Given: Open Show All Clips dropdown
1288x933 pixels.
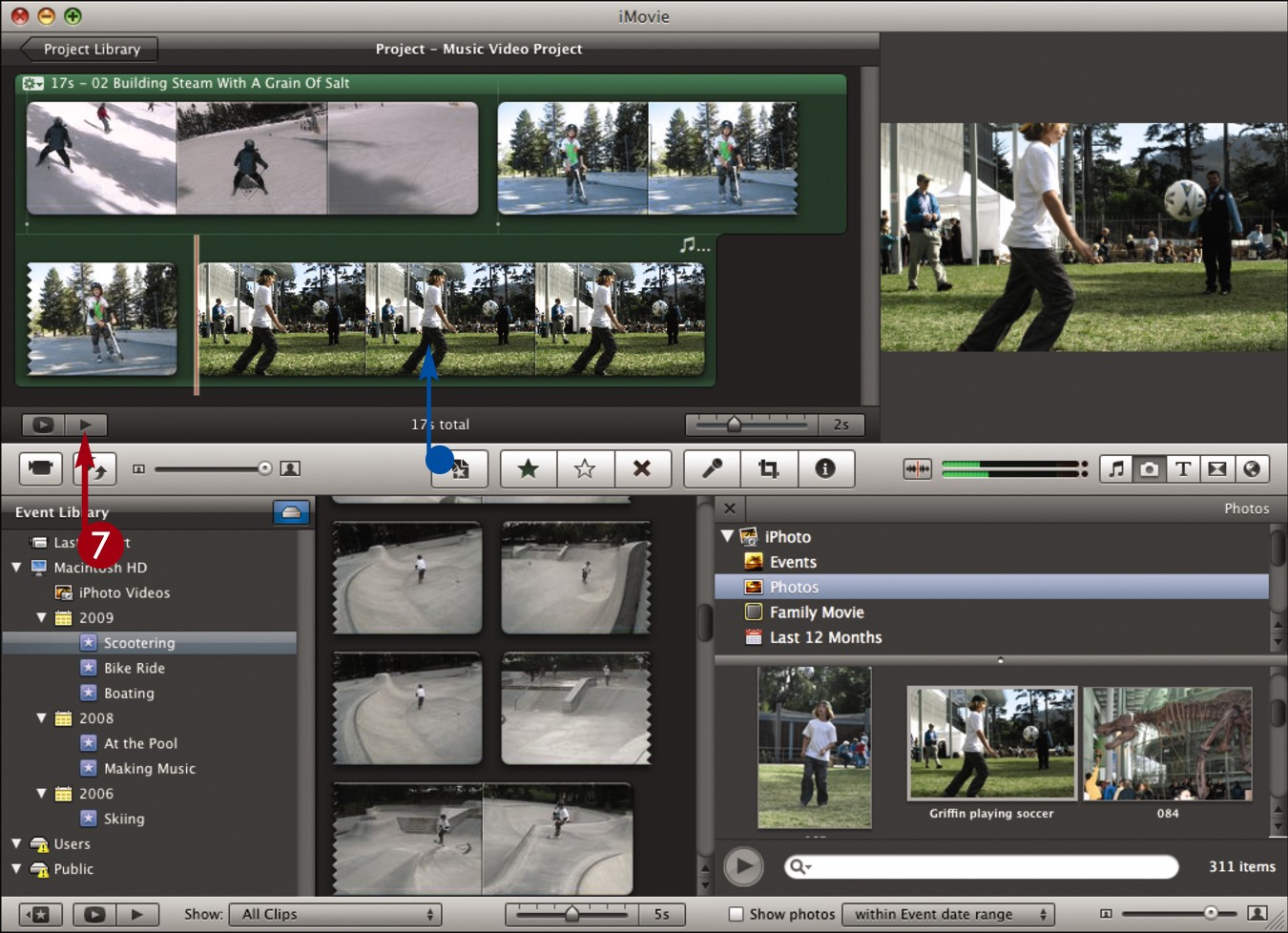Looking at the screenshot, I should pyautogui.click(x=336, y=914).
